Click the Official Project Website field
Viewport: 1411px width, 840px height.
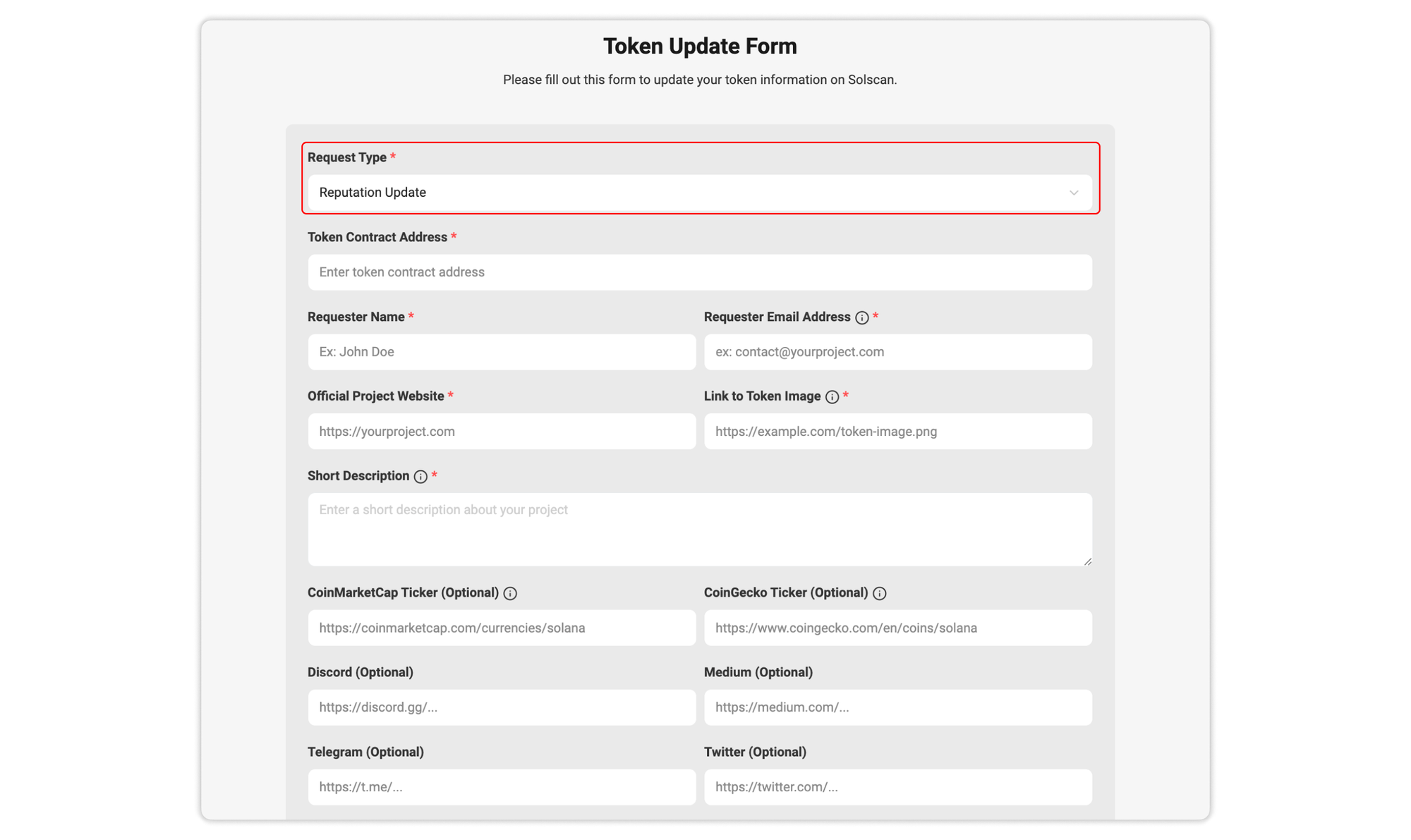click(501, 432)
